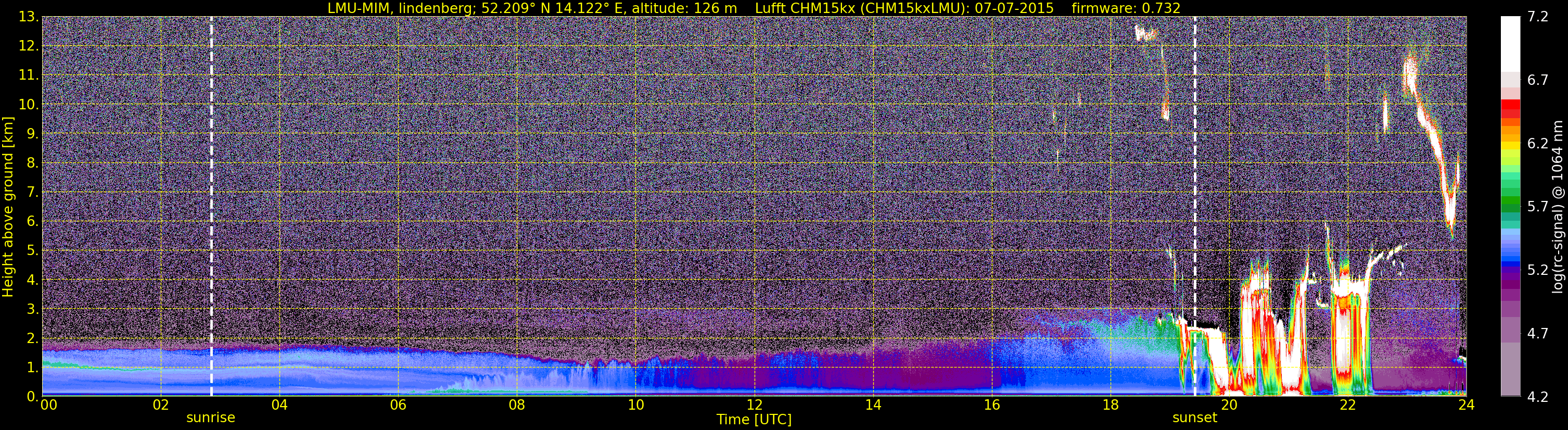Click the "24" tick on the time axis
1568x430 pixels.
point(1467,405)
